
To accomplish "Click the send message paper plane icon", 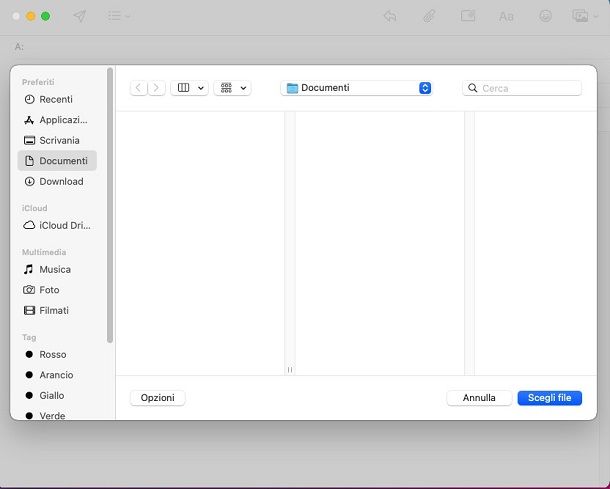I will click(x=80, y=16).
